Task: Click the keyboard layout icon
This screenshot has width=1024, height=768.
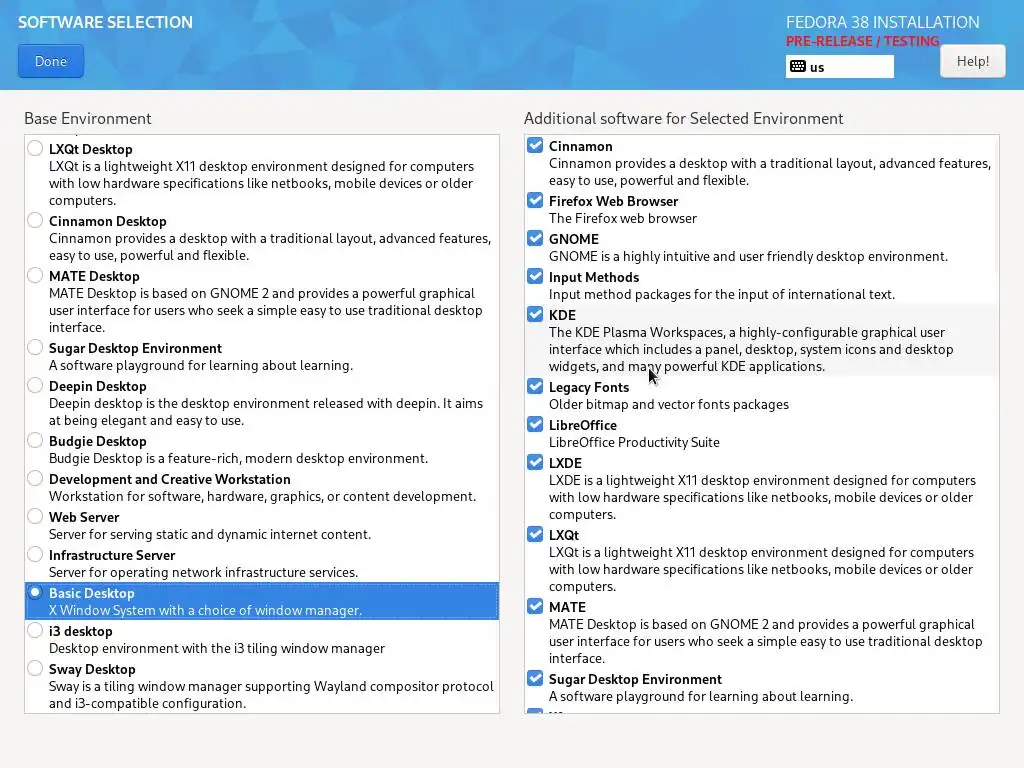Action: [x=797, y=67]
